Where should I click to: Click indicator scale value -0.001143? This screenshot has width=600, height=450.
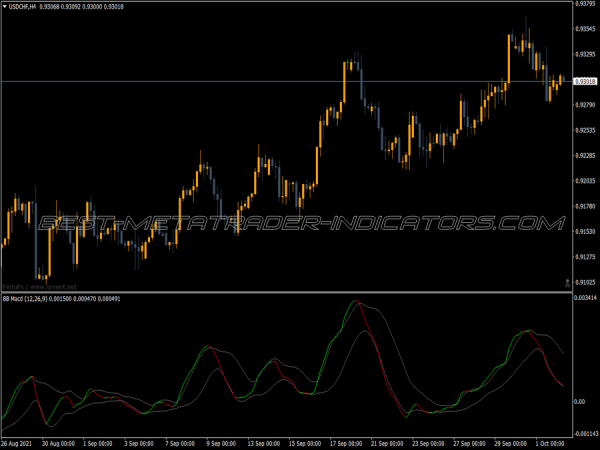(x=586, y=434)
